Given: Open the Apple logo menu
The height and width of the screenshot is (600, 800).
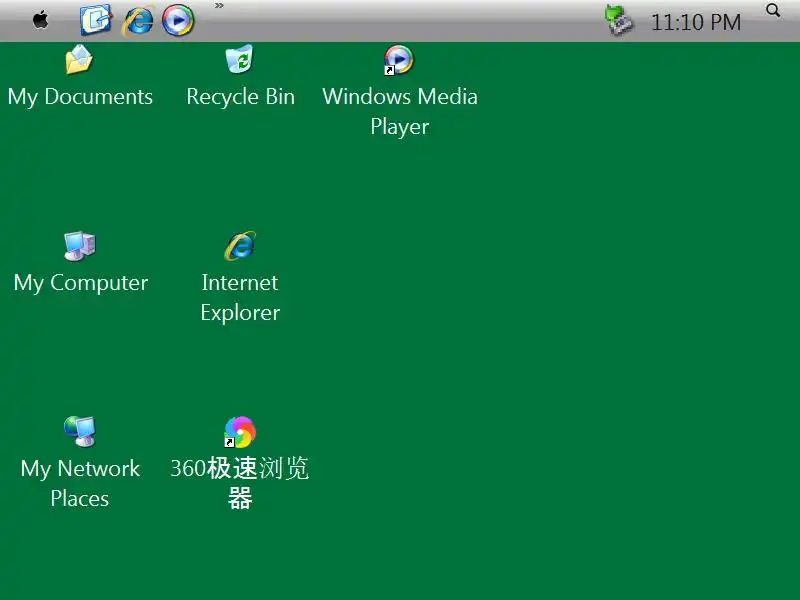Looking at the screenshot, I should [40, 20].
